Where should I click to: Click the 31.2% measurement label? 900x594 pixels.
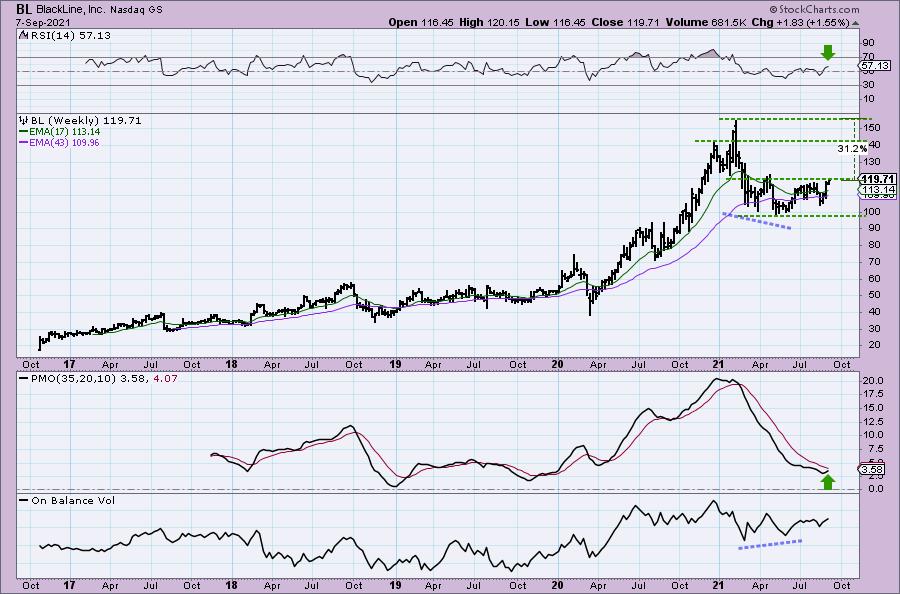click(852, 149)
